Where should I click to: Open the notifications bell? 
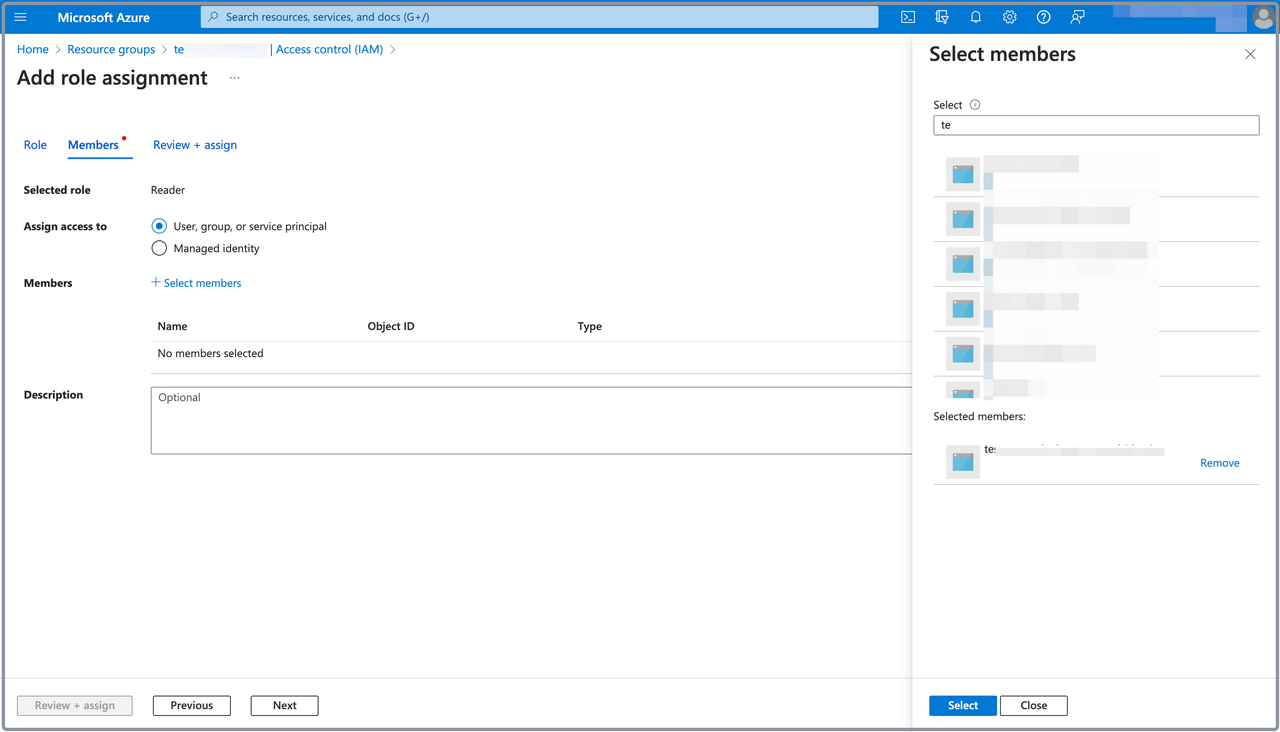976,17
